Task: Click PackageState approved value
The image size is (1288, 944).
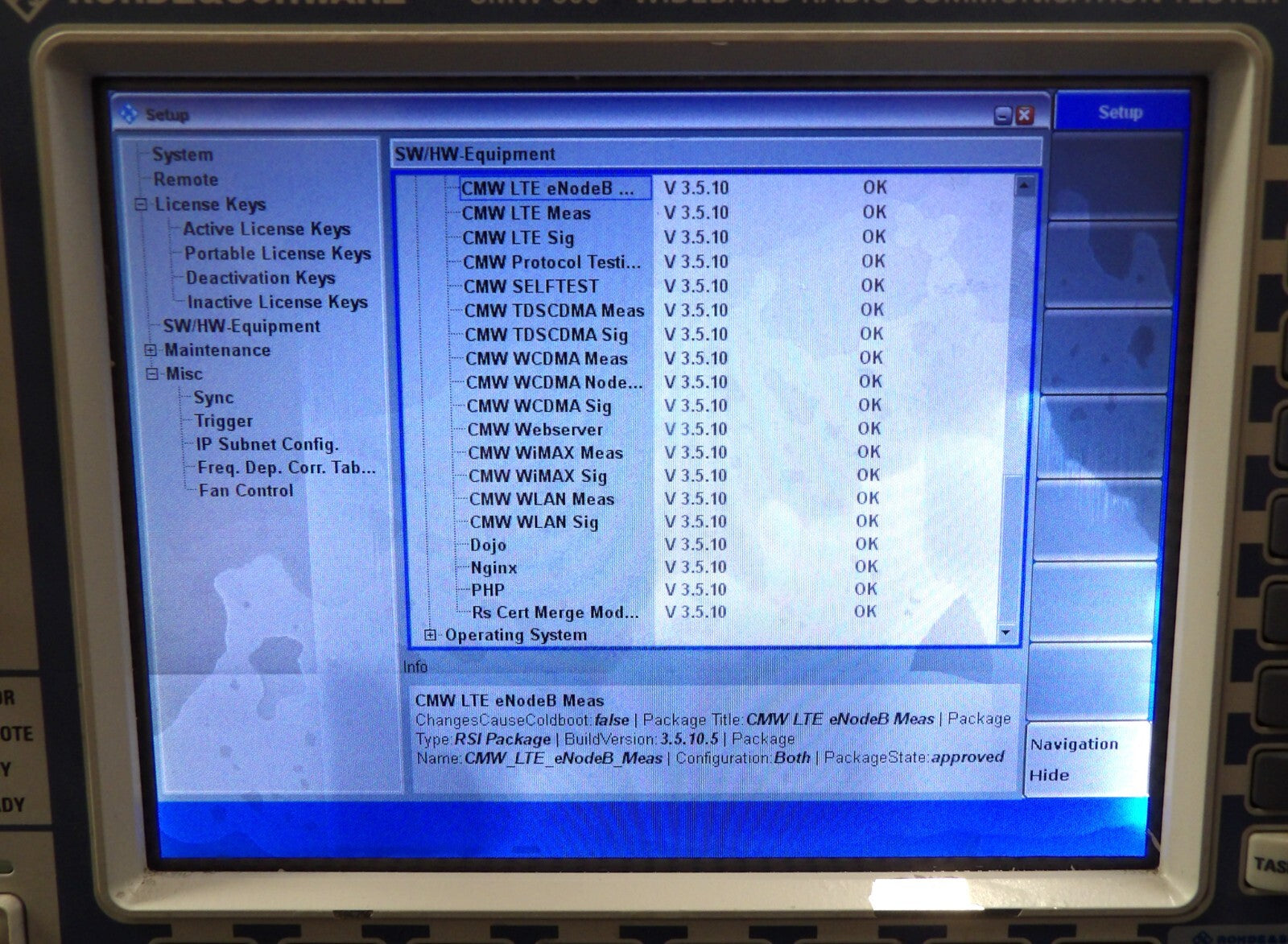Action: pos(968,757)
